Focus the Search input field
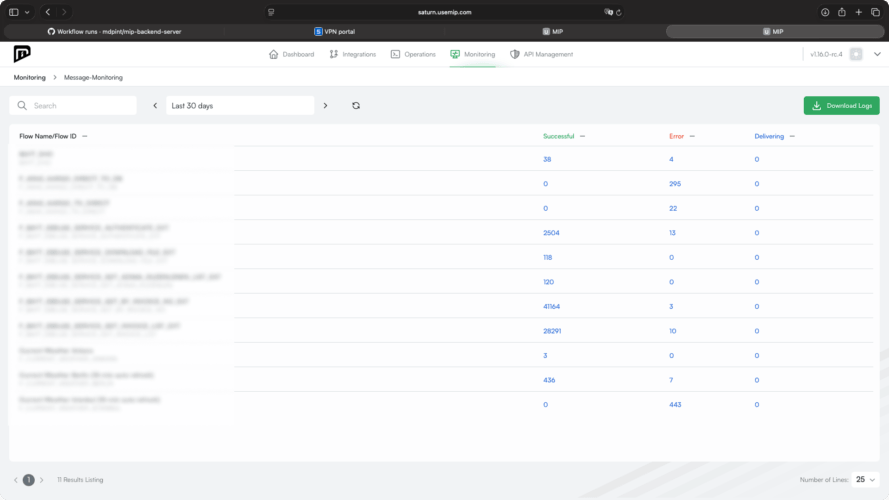This screenshot has width=889, height=500. (x=73, y=105)
